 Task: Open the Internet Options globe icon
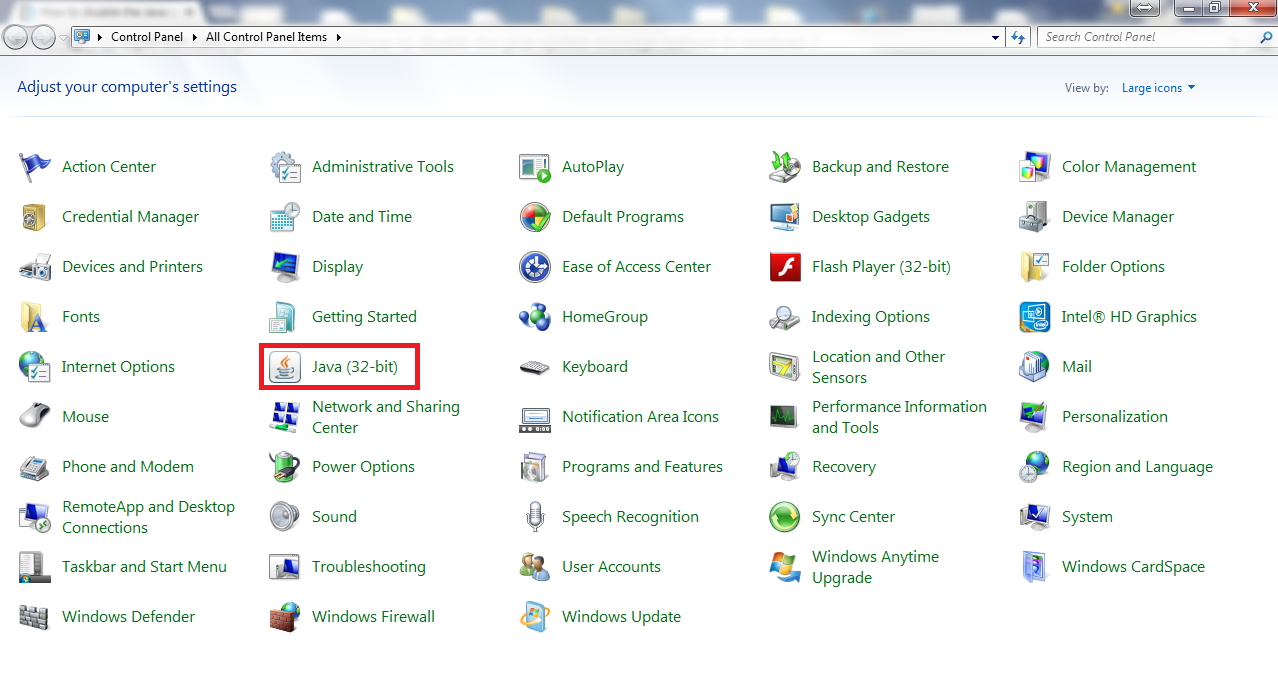click(35, 367)
